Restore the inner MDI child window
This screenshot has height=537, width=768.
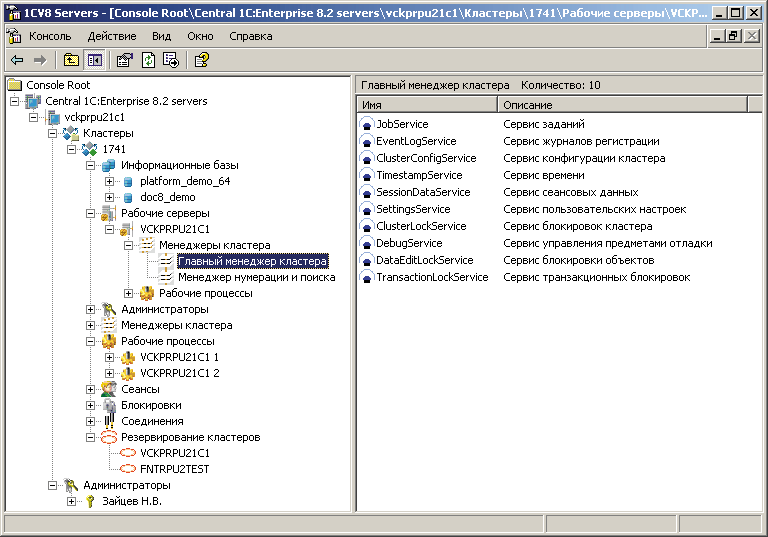point(733,36)
